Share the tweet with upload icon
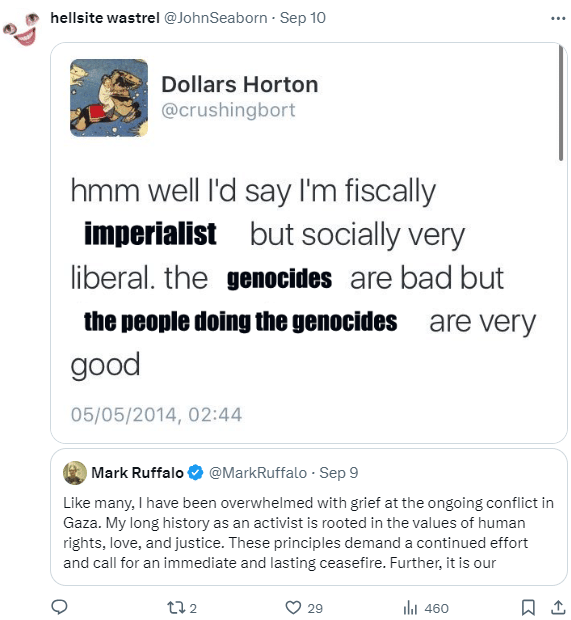 [x=558, y=607]
